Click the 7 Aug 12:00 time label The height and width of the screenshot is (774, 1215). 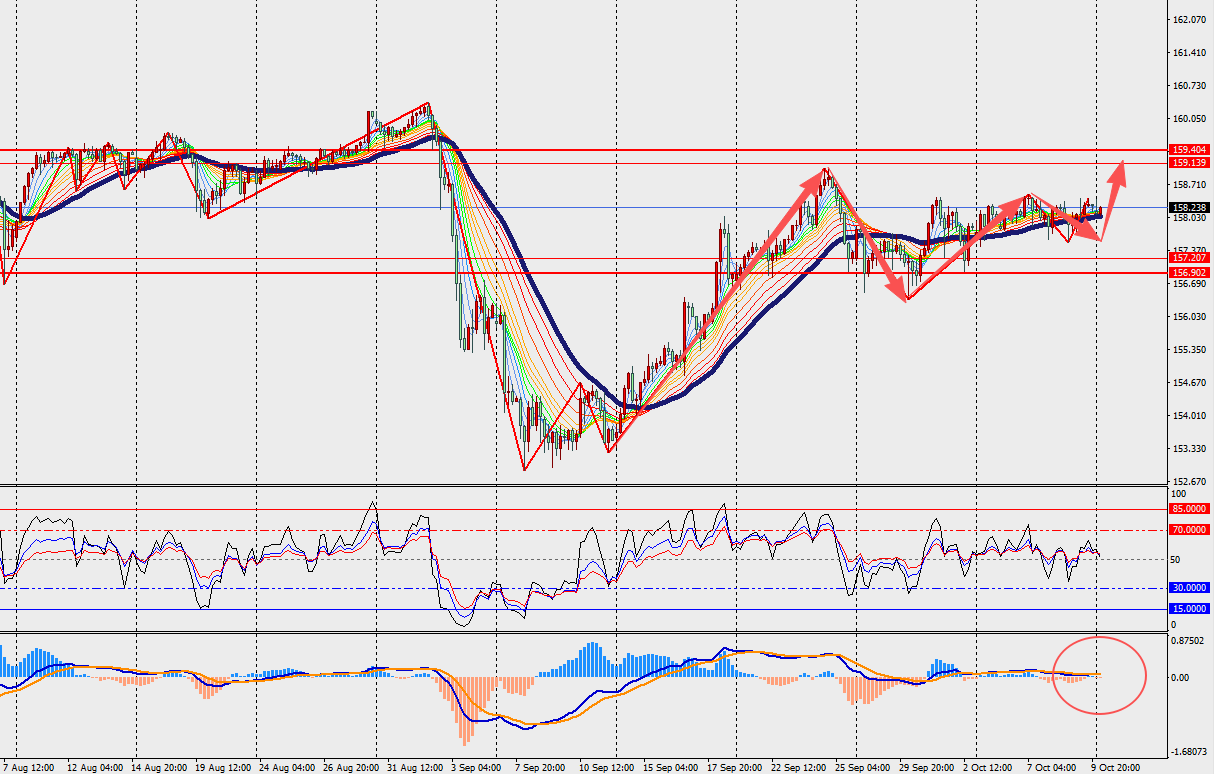click(29, 767)
